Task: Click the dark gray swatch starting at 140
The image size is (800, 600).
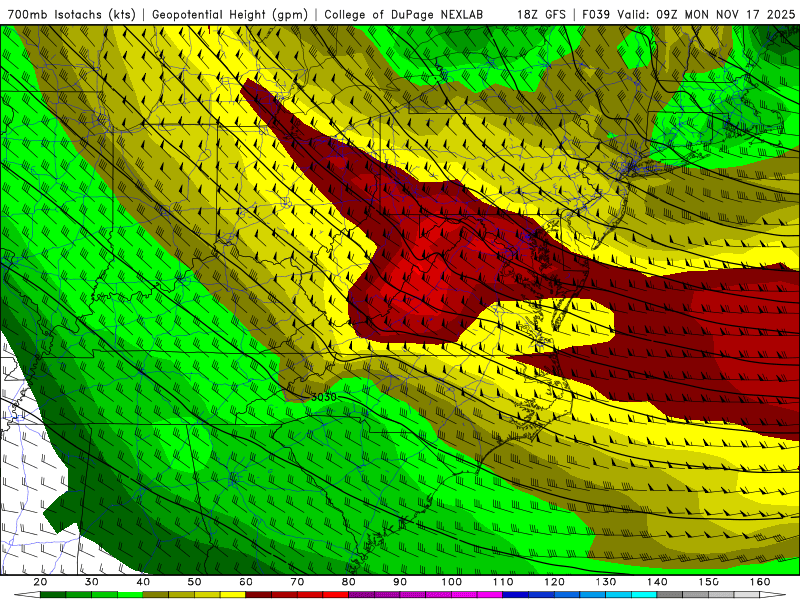Action: pyautogui.click(x=669, y=594)
